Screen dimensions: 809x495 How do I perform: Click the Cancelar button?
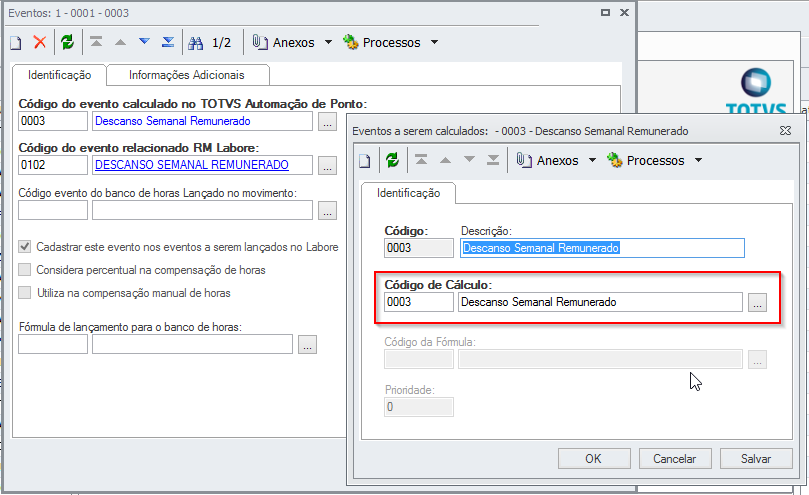pyautogui.click(x=675, y=458)
